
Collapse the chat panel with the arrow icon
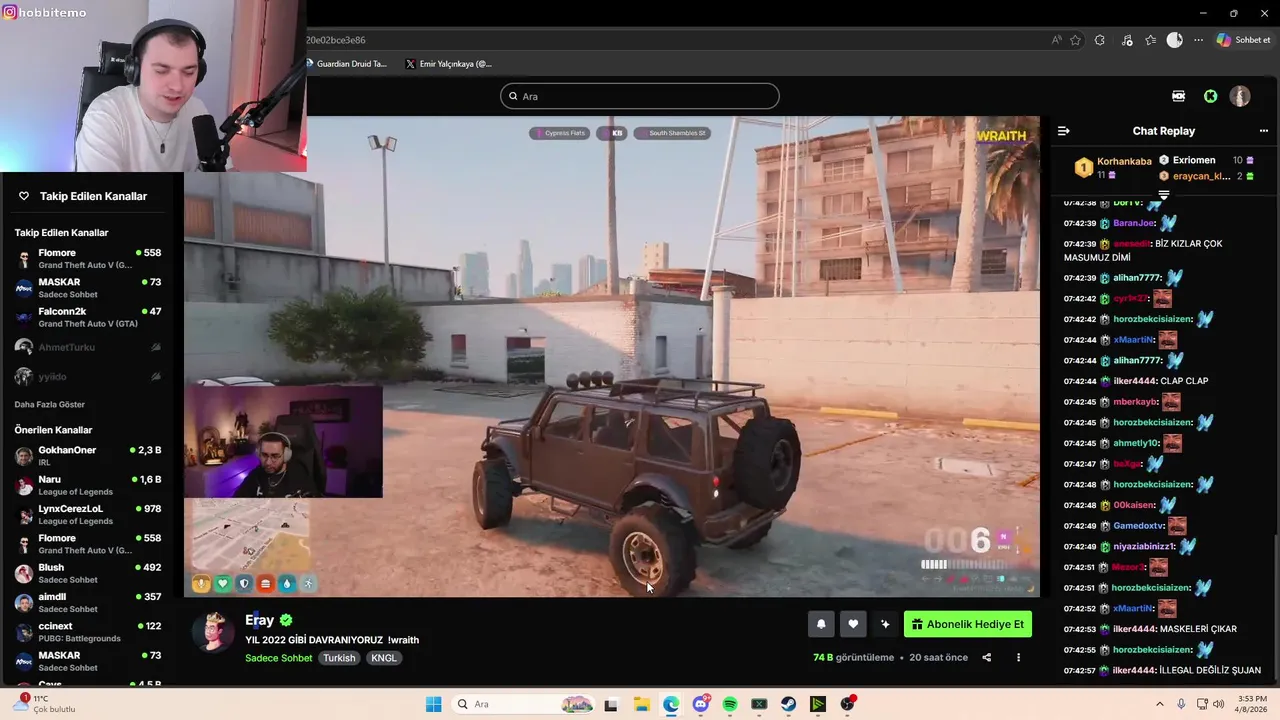pos(1064,131)
